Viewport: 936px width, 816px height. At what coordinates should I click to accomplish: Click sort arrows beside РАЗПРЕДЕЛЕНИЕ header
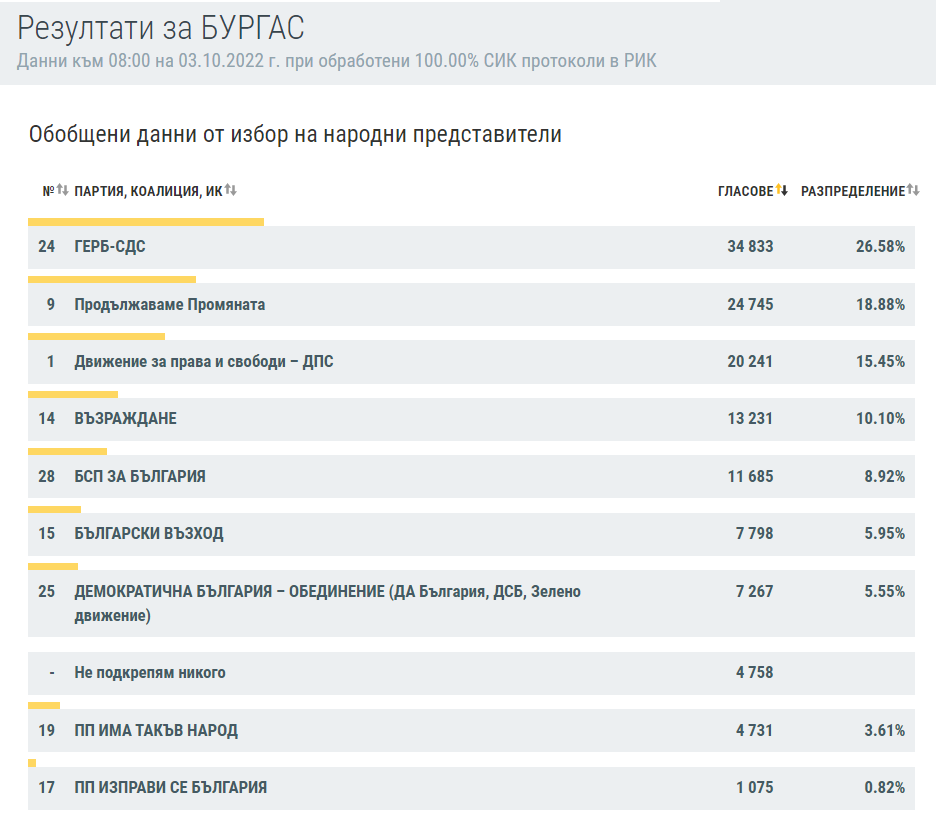point(912,190)
